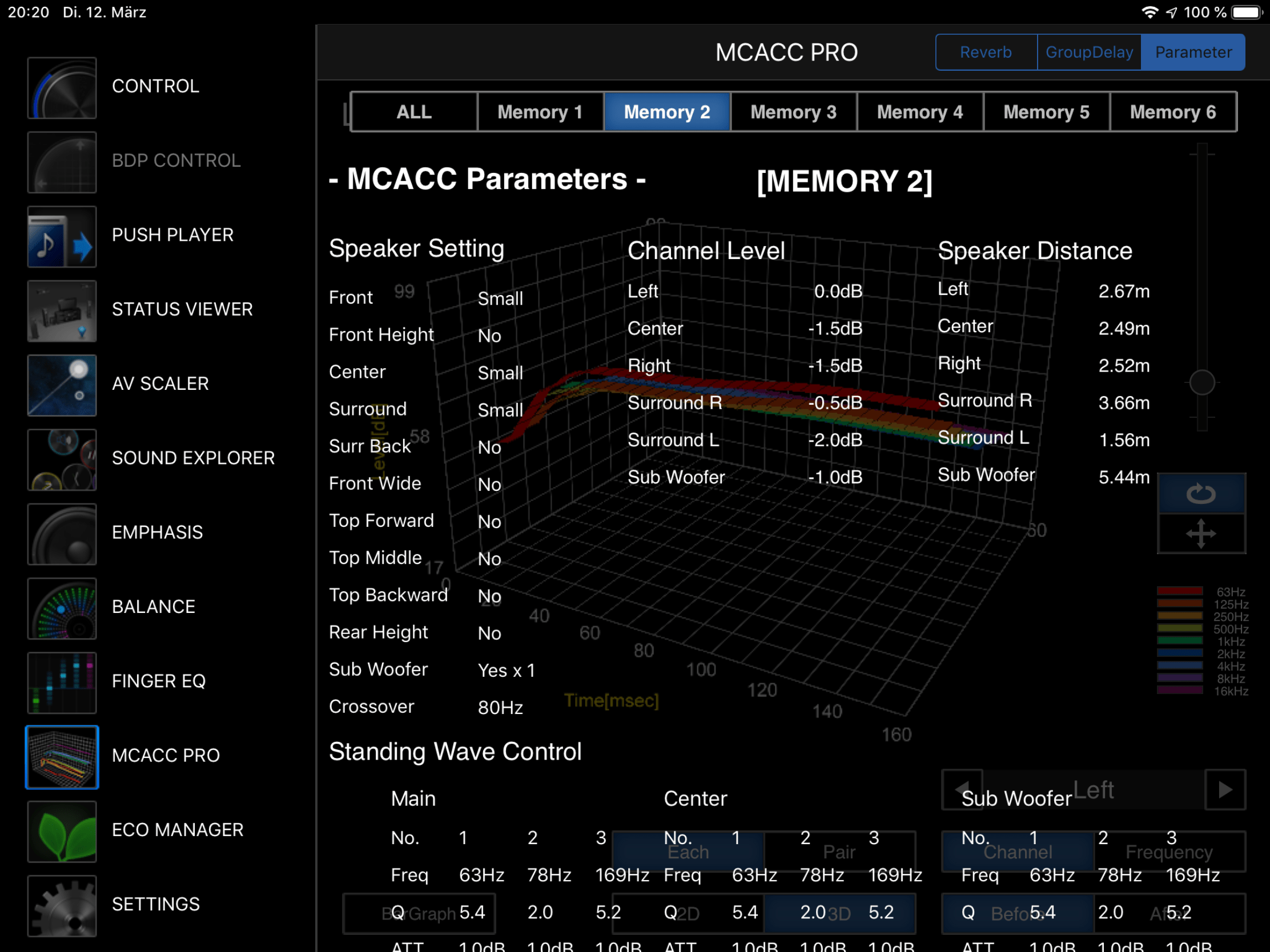The height and width of the screenshot is (952, 1270).
Task: Open the CONTROL knob icon
Action: tap(62, 87)
